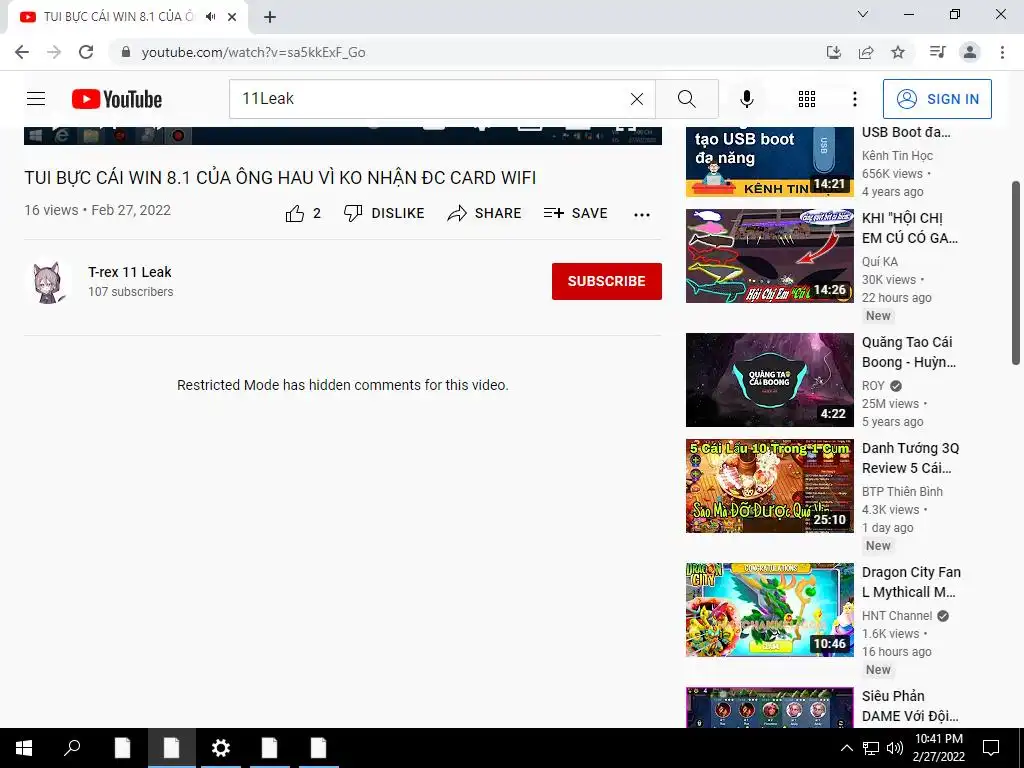Open the Chrome profile avatar

(x=970, y=52)
